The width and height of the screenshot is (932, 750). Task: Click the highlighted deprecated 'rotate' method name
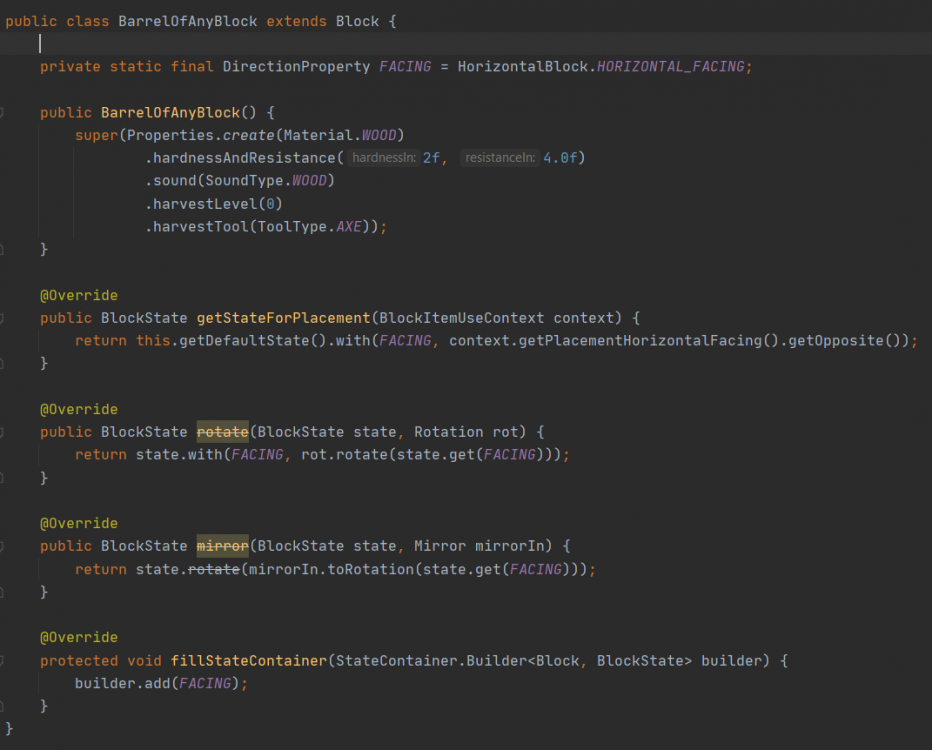point(222,432)
